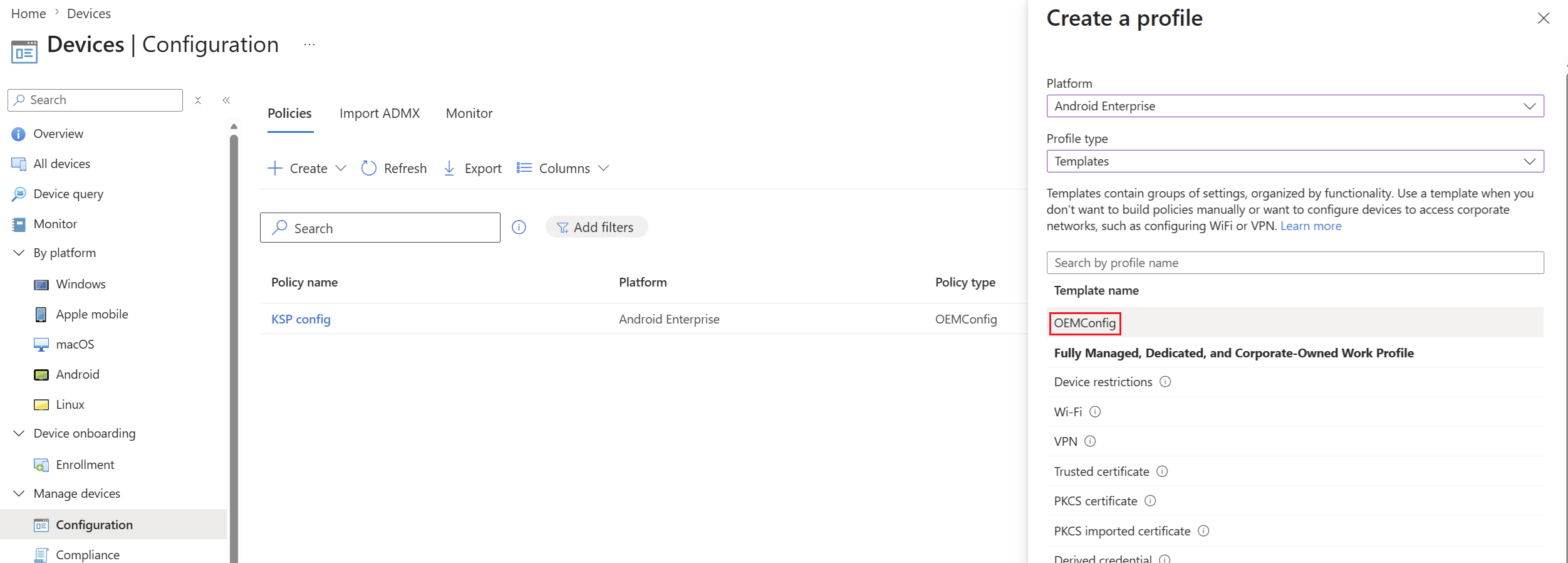Open the Platform dropdown showing Android Enterprise
Viewport: 1568px width, 563px height.
[1295, 106]
